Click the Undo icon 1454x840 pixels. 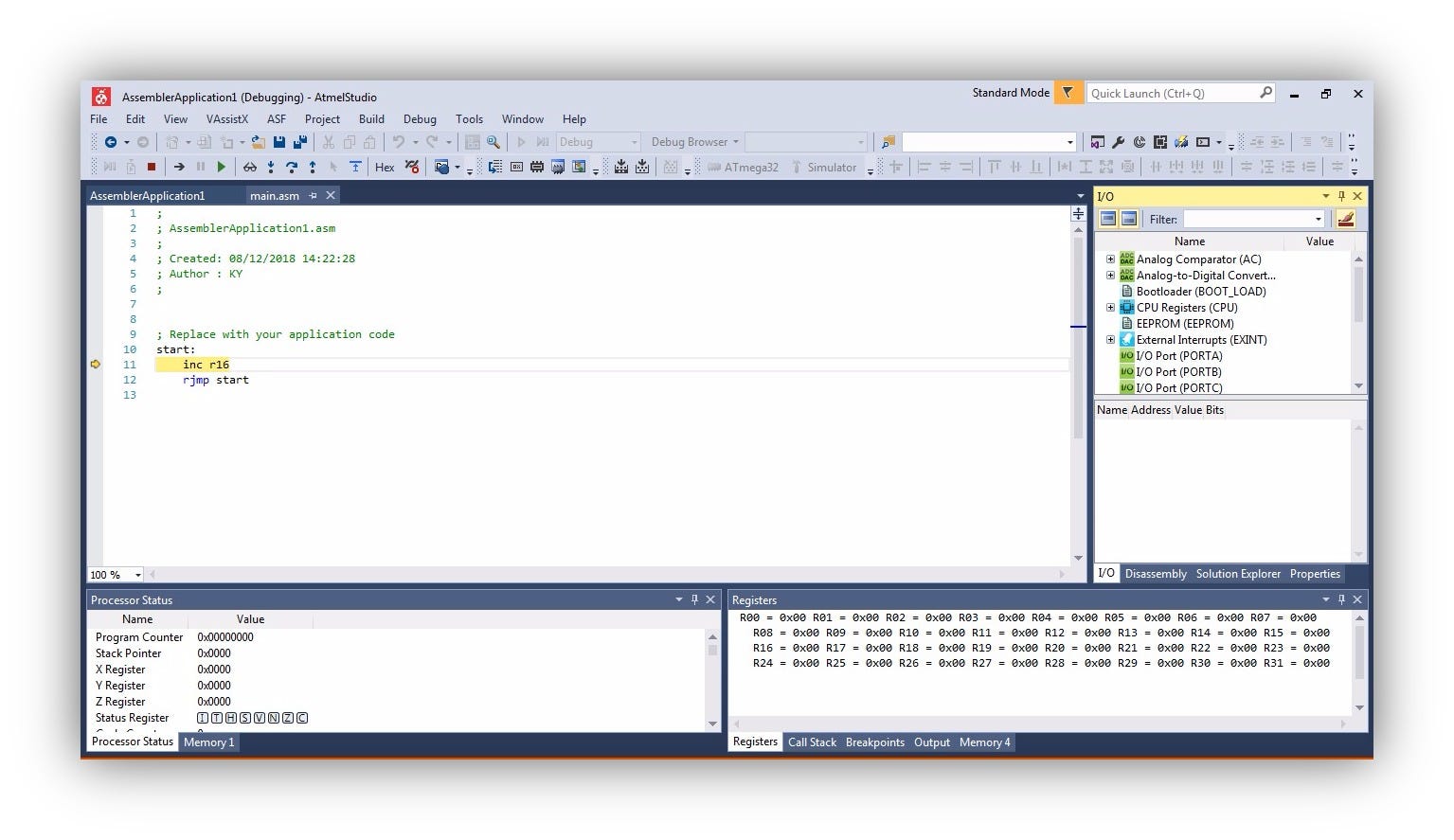[x=399, y=142]
